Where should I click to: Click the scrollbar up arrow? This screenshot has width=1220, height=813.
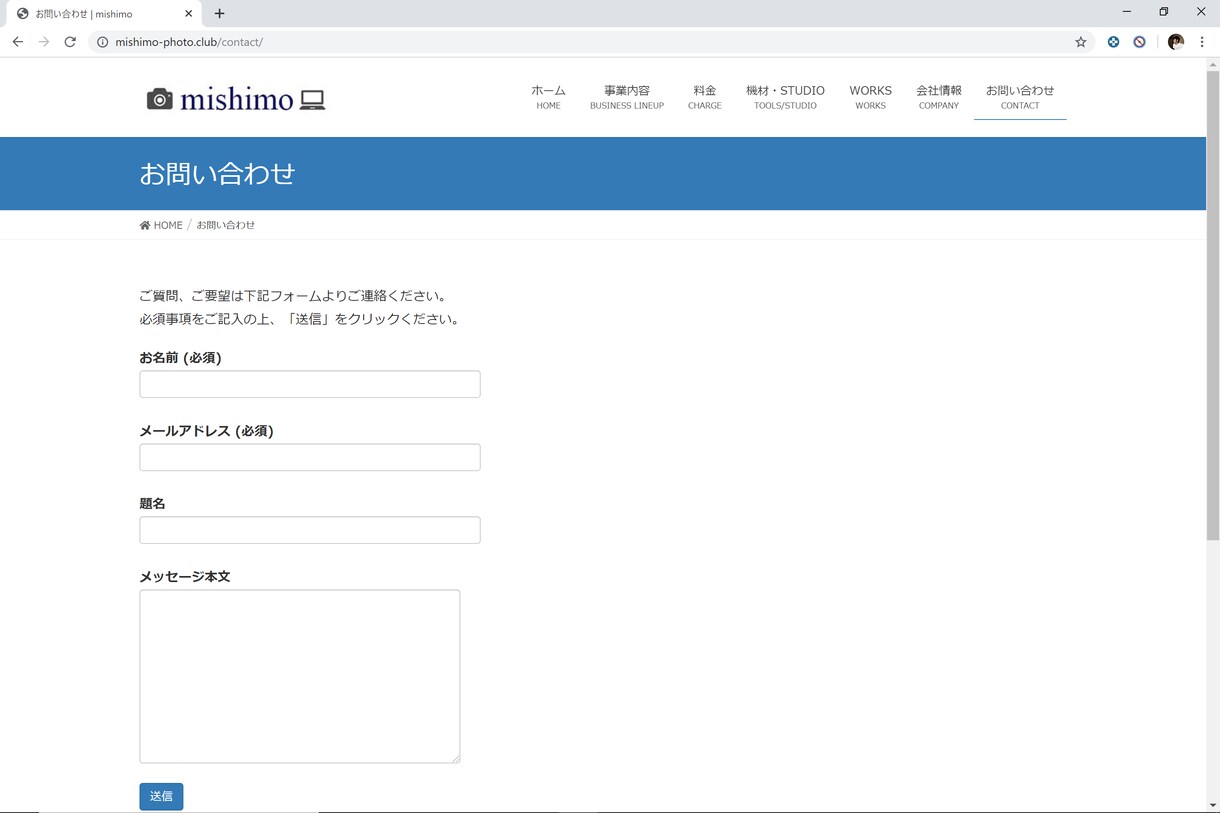1213,64
